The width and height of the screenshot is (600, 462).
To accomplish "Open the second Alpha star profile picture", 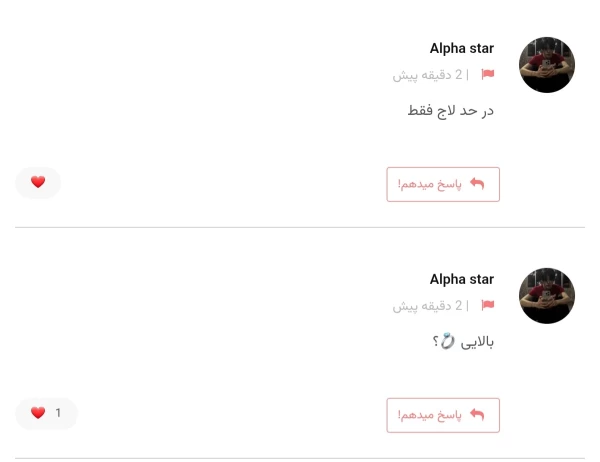I will [x=547, y=296].
